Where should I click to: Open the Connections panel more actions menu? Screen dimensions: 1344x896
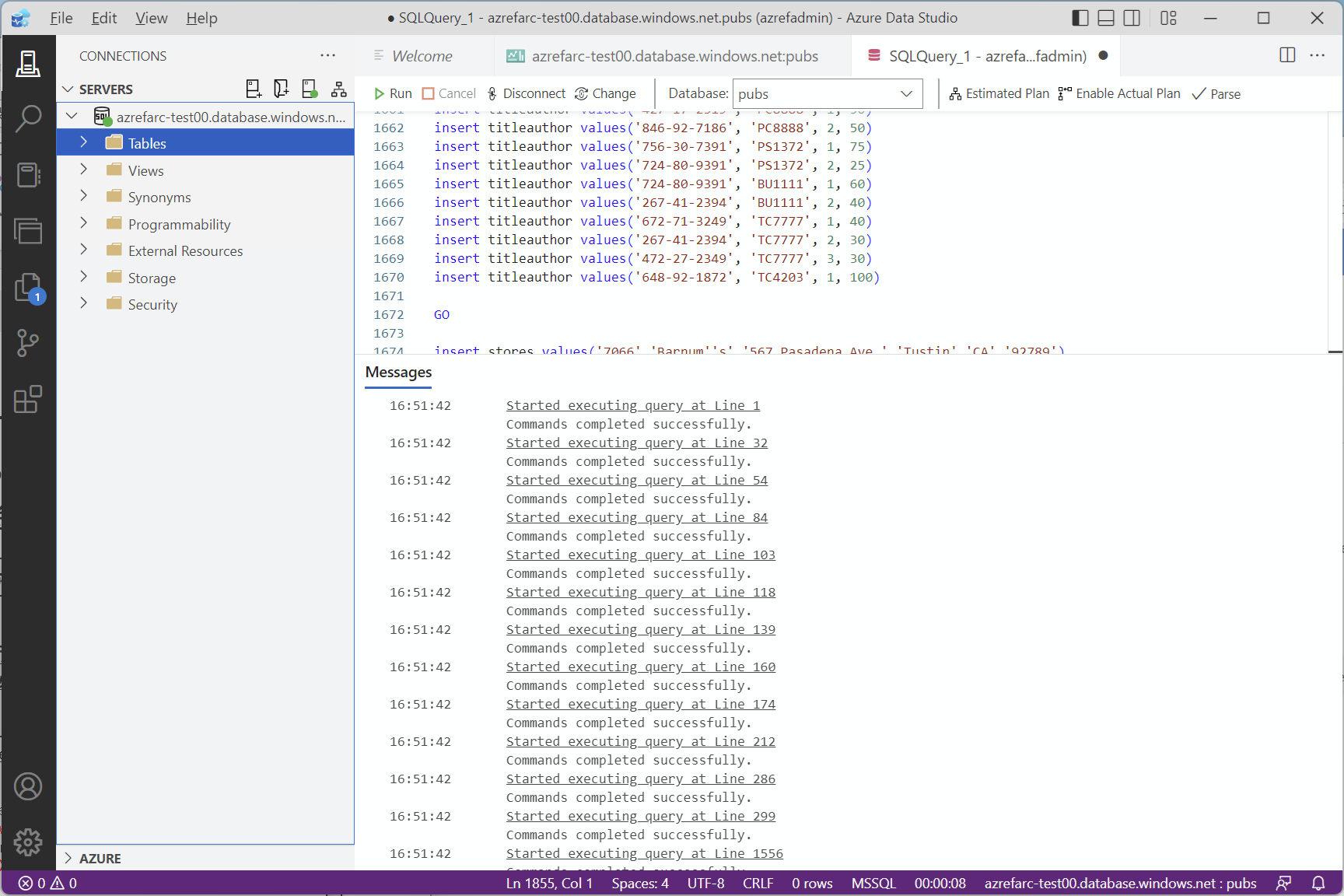(328, 56)
